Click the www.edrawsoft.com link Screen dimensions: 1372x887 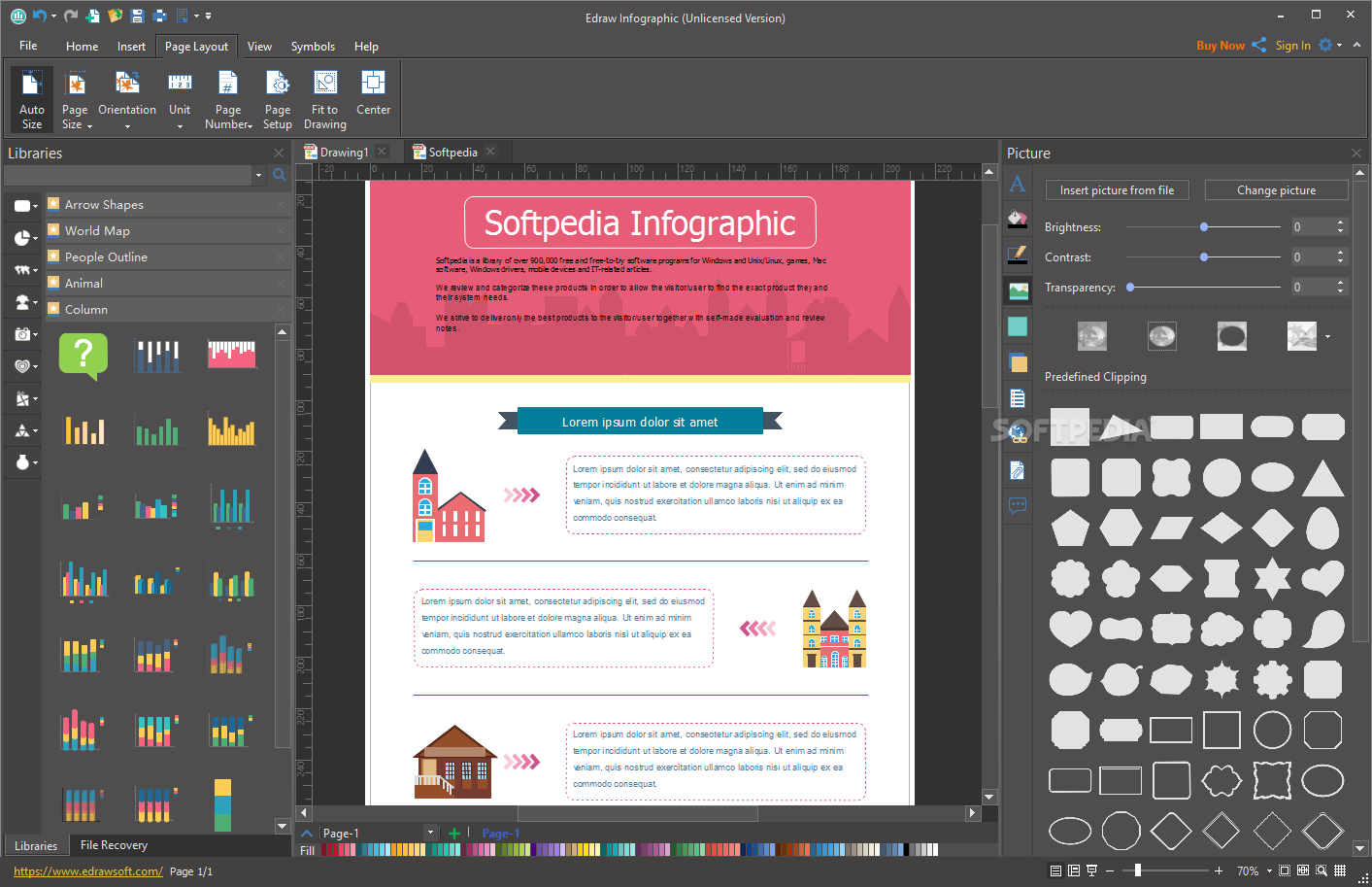[87, 871]
